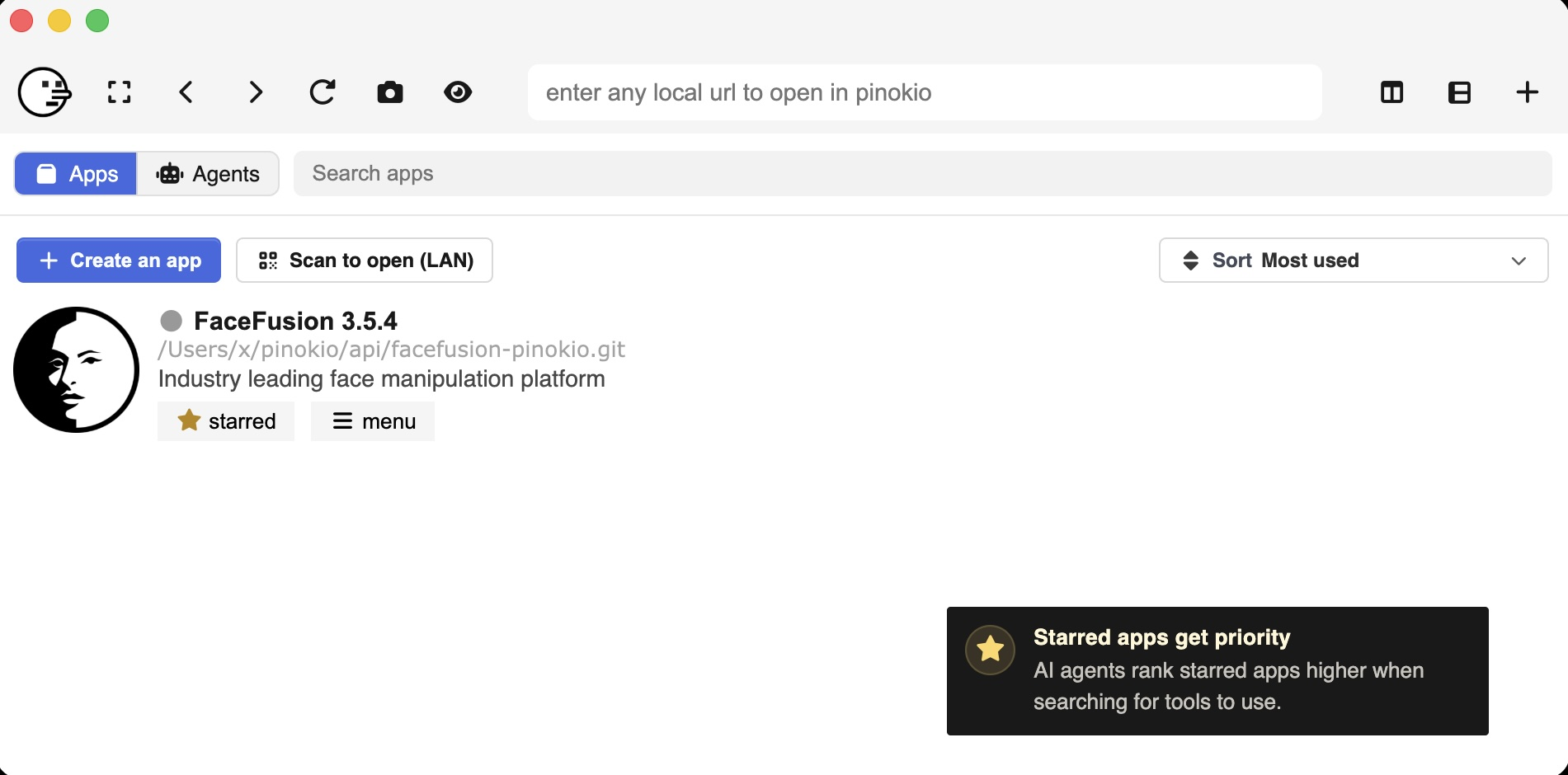
Task: Toggle fullscreen mode with the brackets icon
Action: coord(120,92)
